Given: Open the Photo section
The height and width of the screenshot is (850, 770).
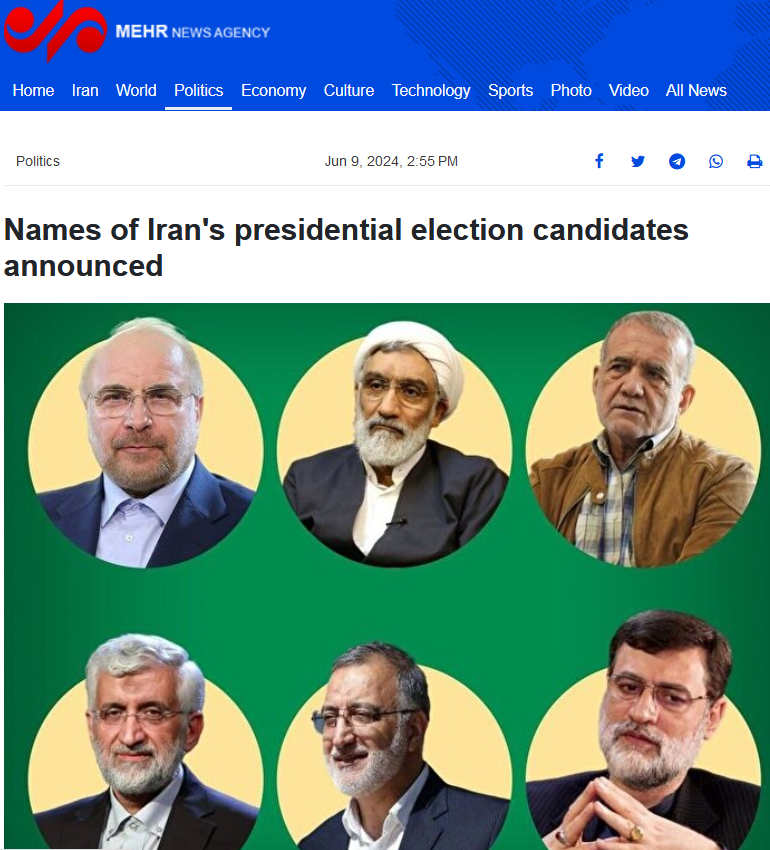Looking at the screenshot, I should pyautogui.click(x=571, y=90).
